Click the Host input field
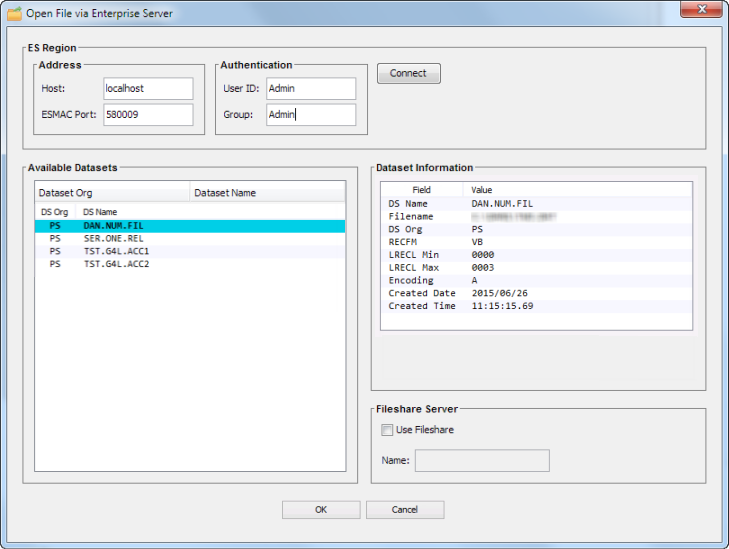This screenshot has height=549, width=729. click(147, 89)
